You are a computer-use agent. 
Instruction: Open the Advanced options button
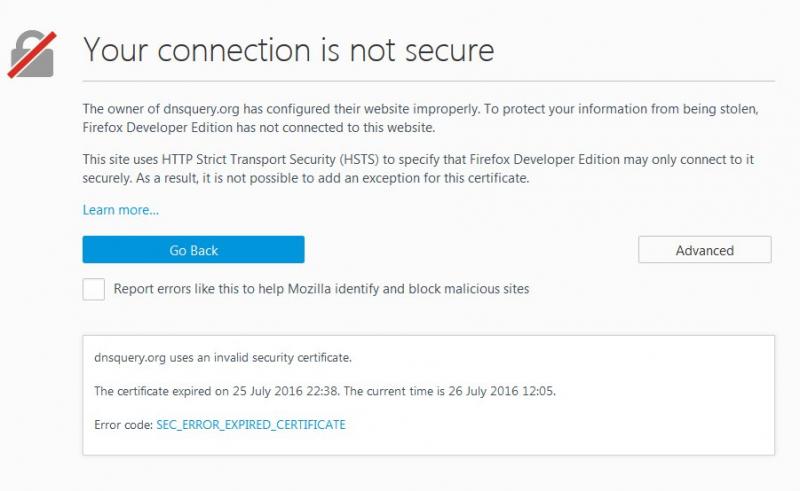[x=704, y=250]
